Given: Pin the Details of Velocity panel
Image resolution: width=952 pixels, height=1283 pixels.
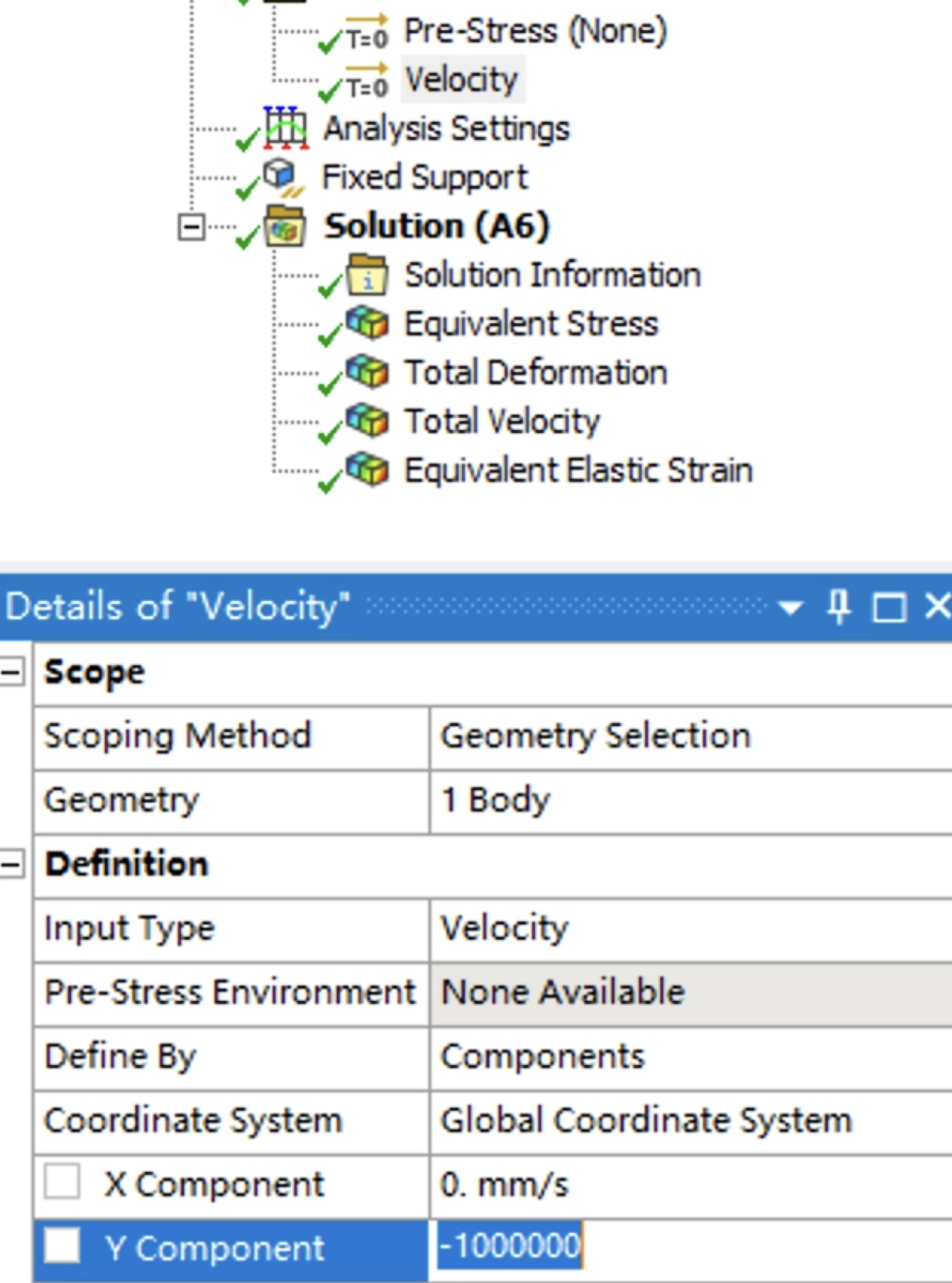Looking at the screenshot, I should [x=839, y=606].
